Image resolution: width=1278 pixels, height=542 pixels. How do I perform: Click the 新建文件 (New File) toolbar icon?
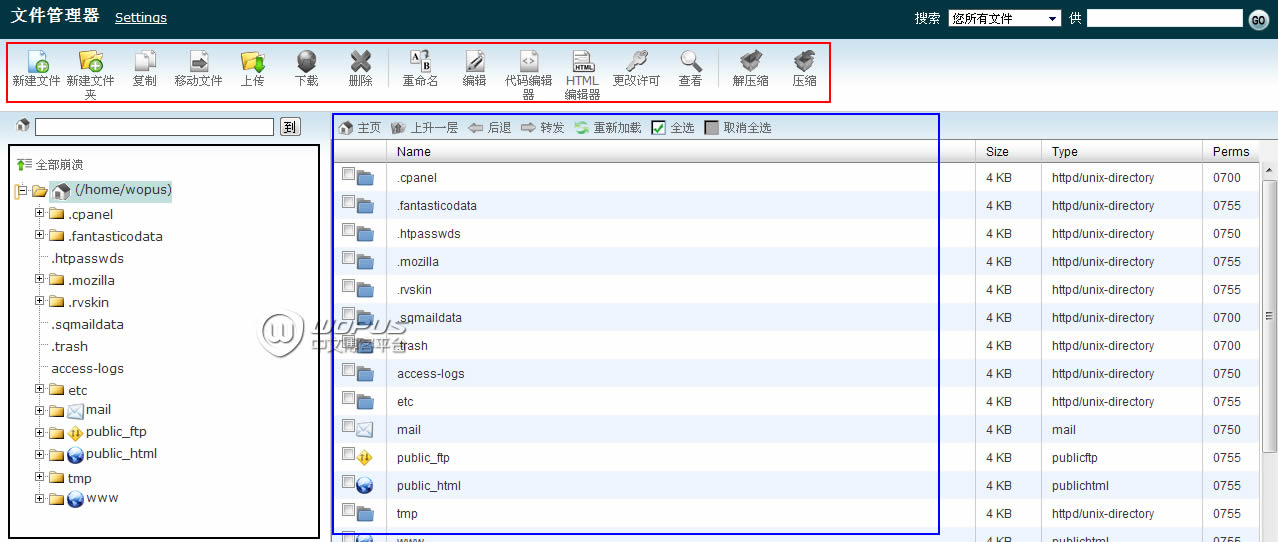(37, 61)
